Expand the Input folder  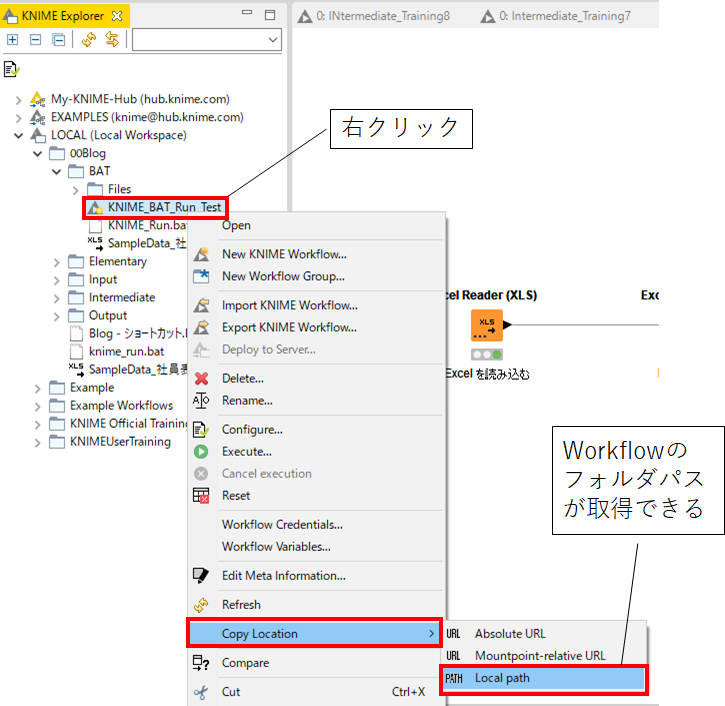pos(56,281)
